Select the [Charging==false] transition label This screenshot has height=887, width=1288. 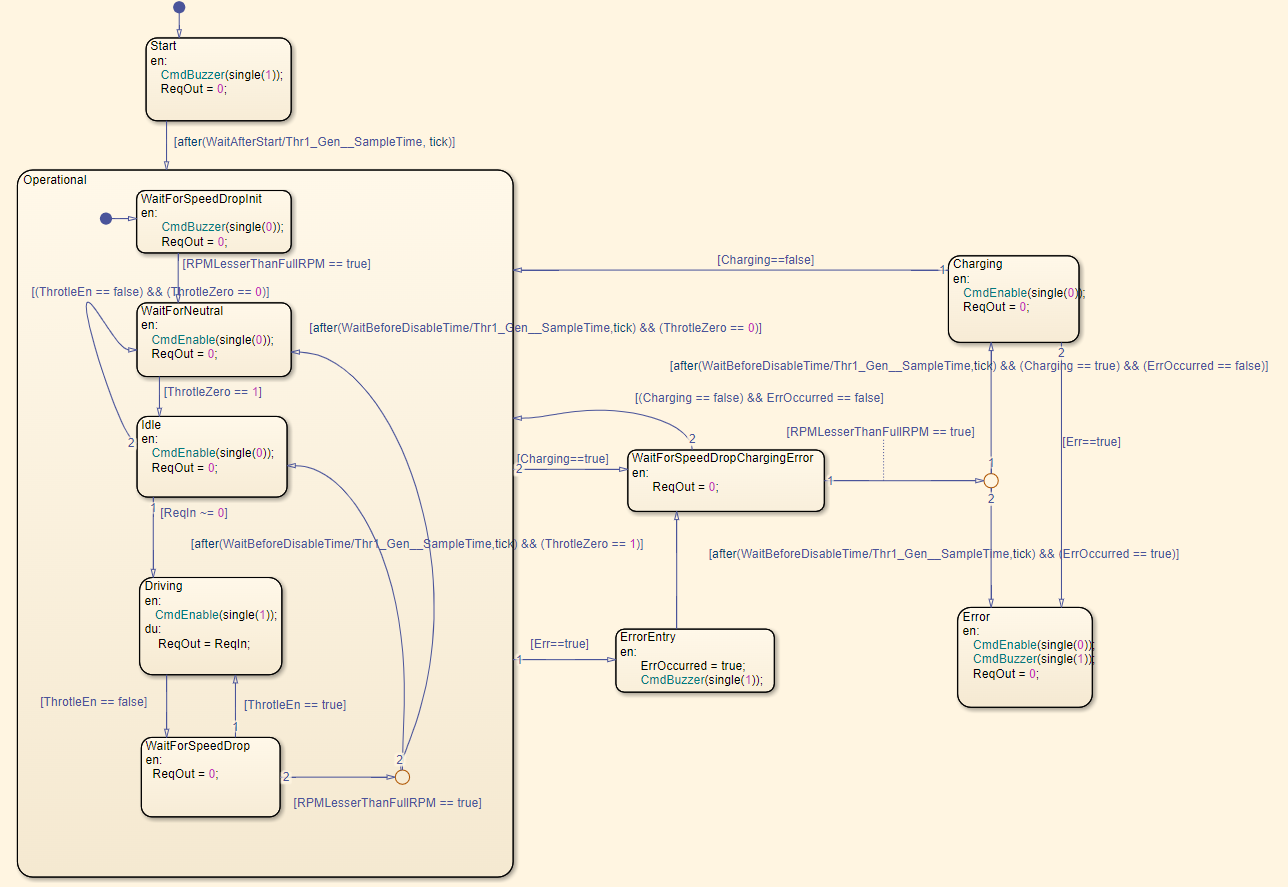point(766,260)
